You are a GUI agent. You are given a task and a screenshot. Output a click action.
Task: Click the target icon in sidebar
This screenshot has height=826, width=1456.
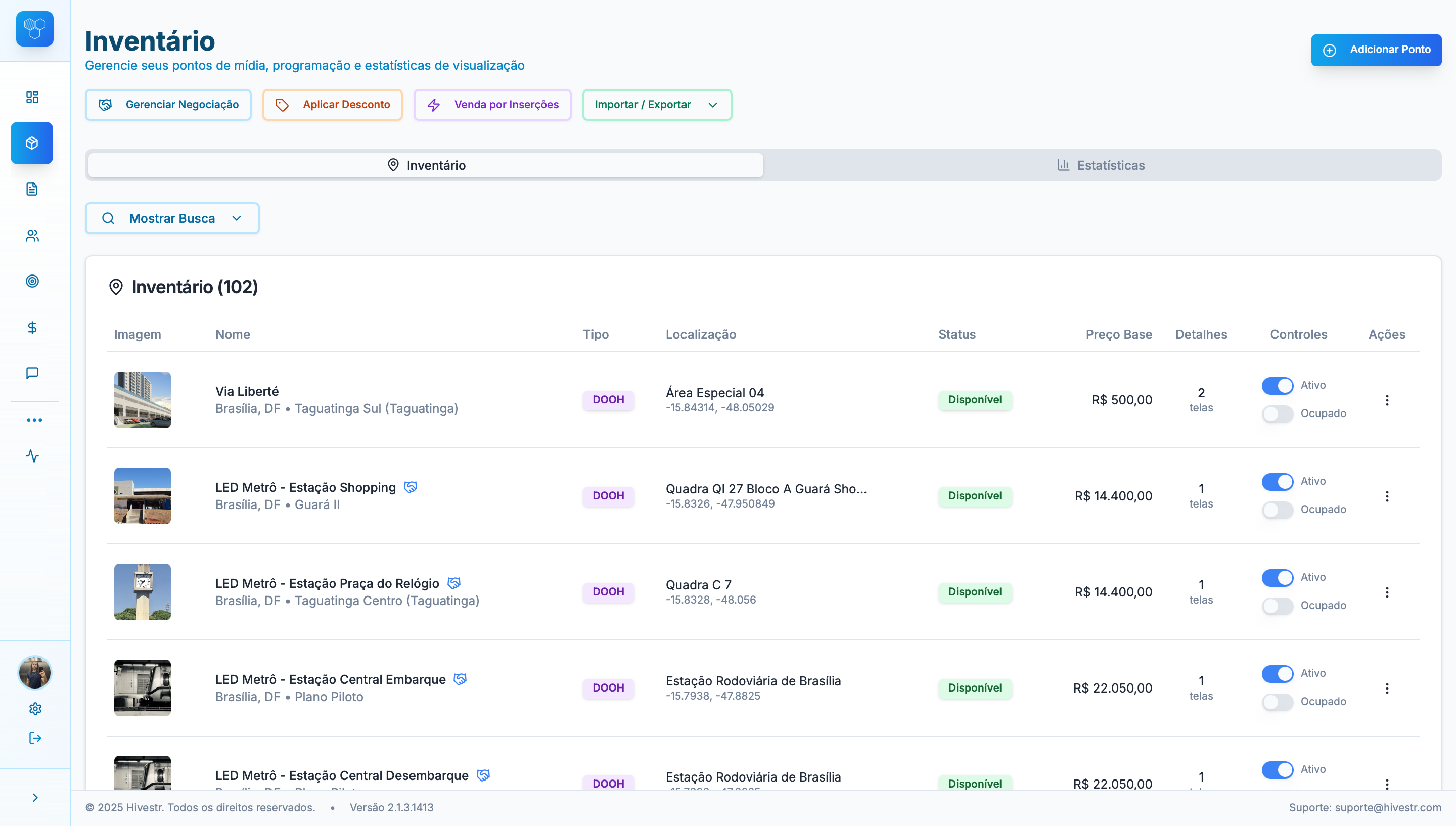tap(32, 282)
